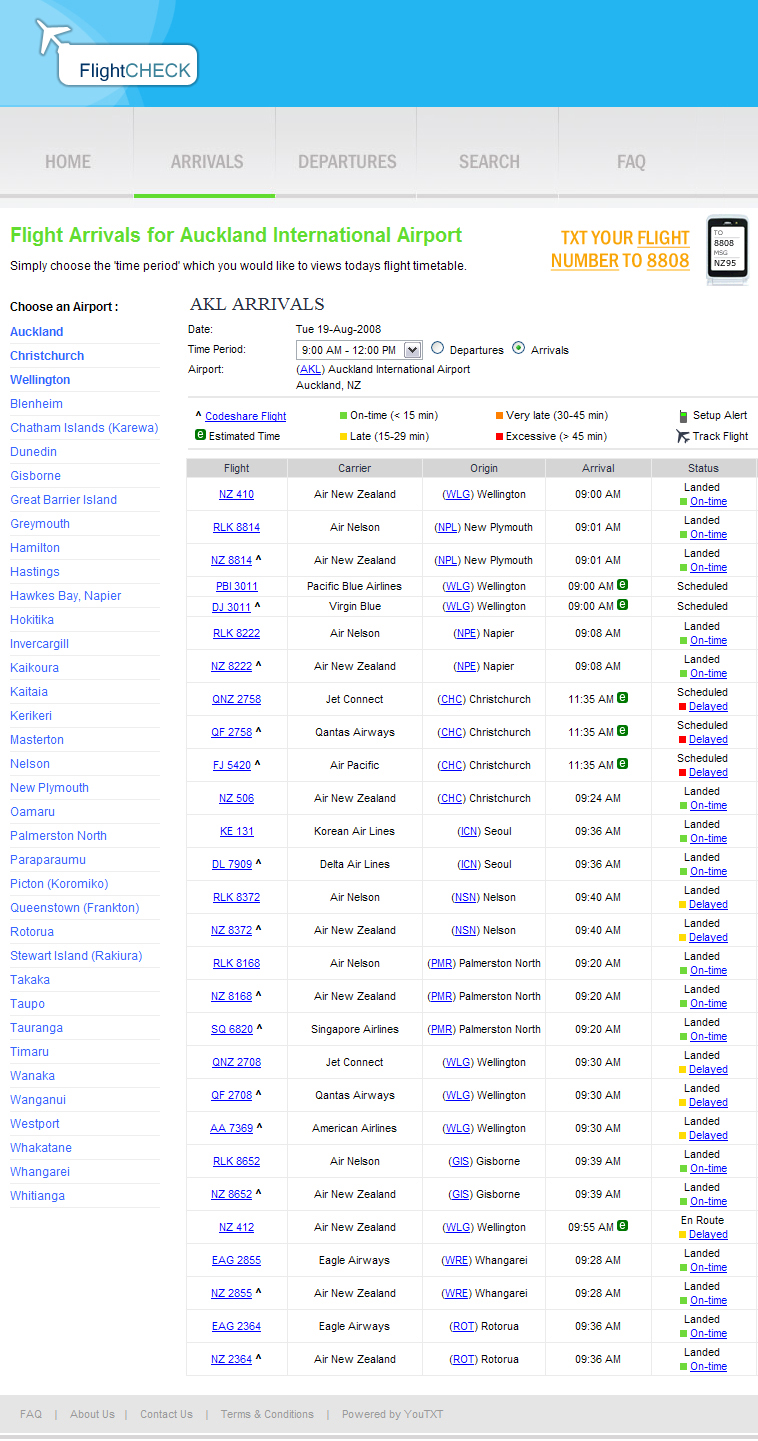Choose Chatham Islands (Karewa) airport
The height and width of the screenshot is (1441, 758).
(x=84, y=428)
